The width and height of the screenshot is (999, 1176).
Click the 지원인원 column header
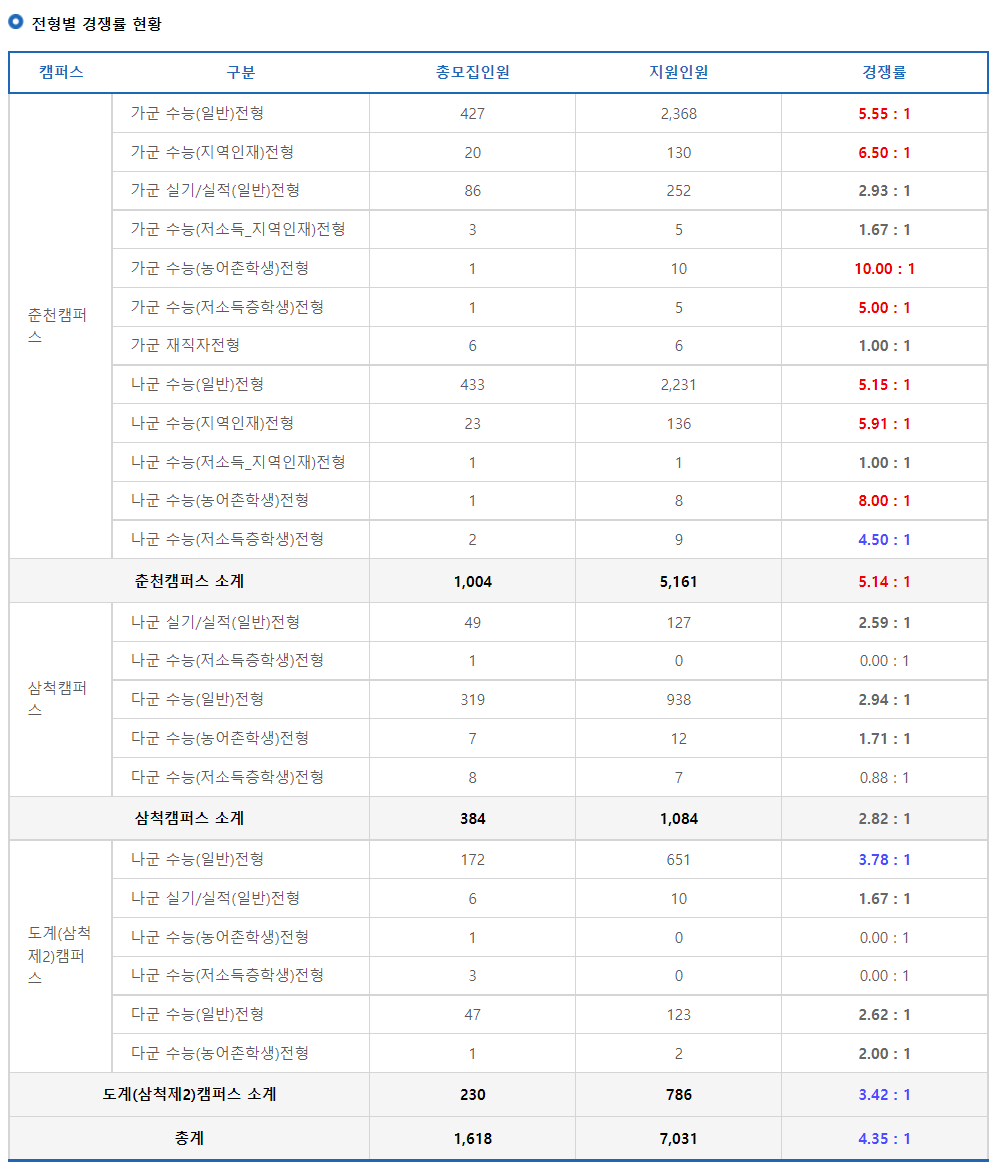[677, 72]
